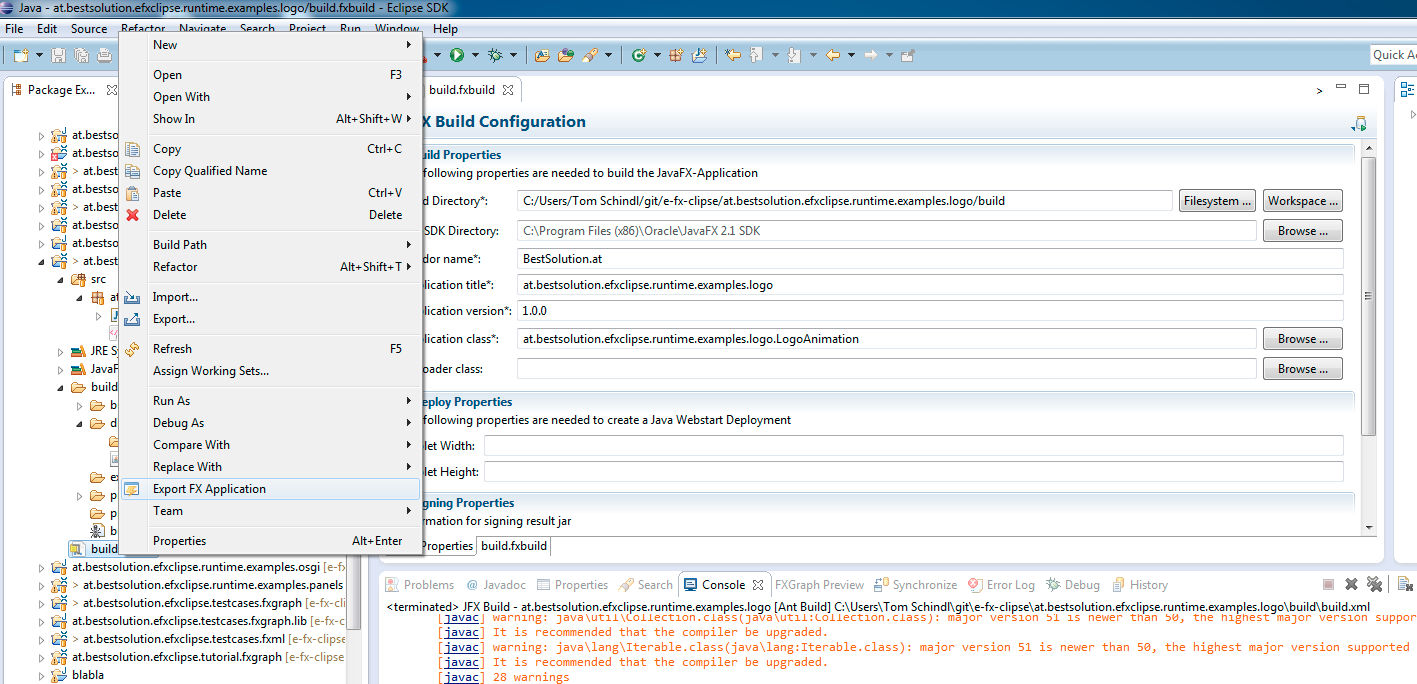Click Browse... next to application class

click(x=1302, y=339)
